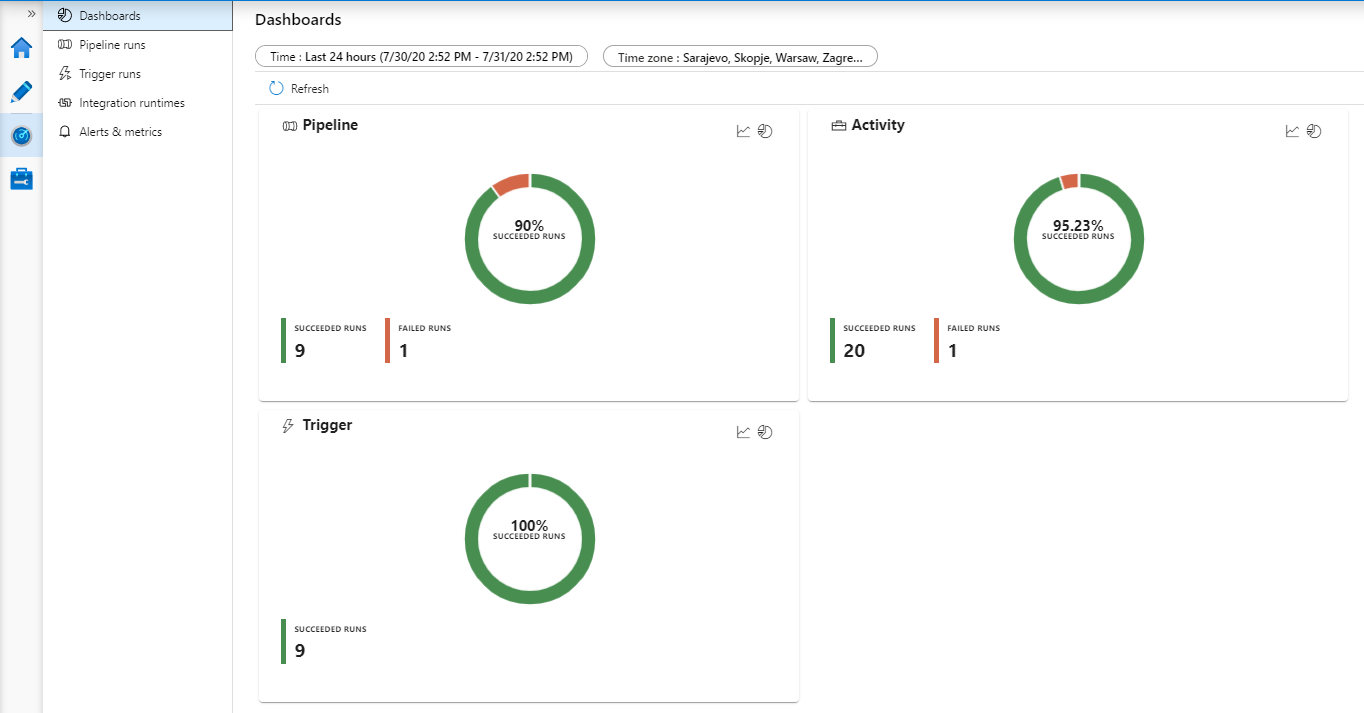Click the Pipeline donut chart's red failed segment
The width and height of the screenshot is (1364, 713).
tap(510, 183)
